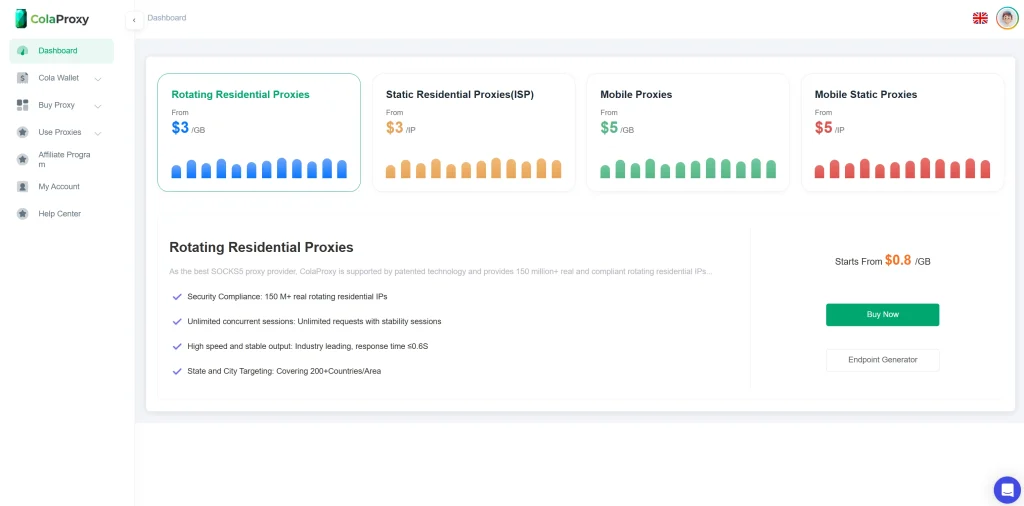The image size is (1024, 506).
Task: Click the green bar chart in Mobile Proxies card
Action: [688, 168]
